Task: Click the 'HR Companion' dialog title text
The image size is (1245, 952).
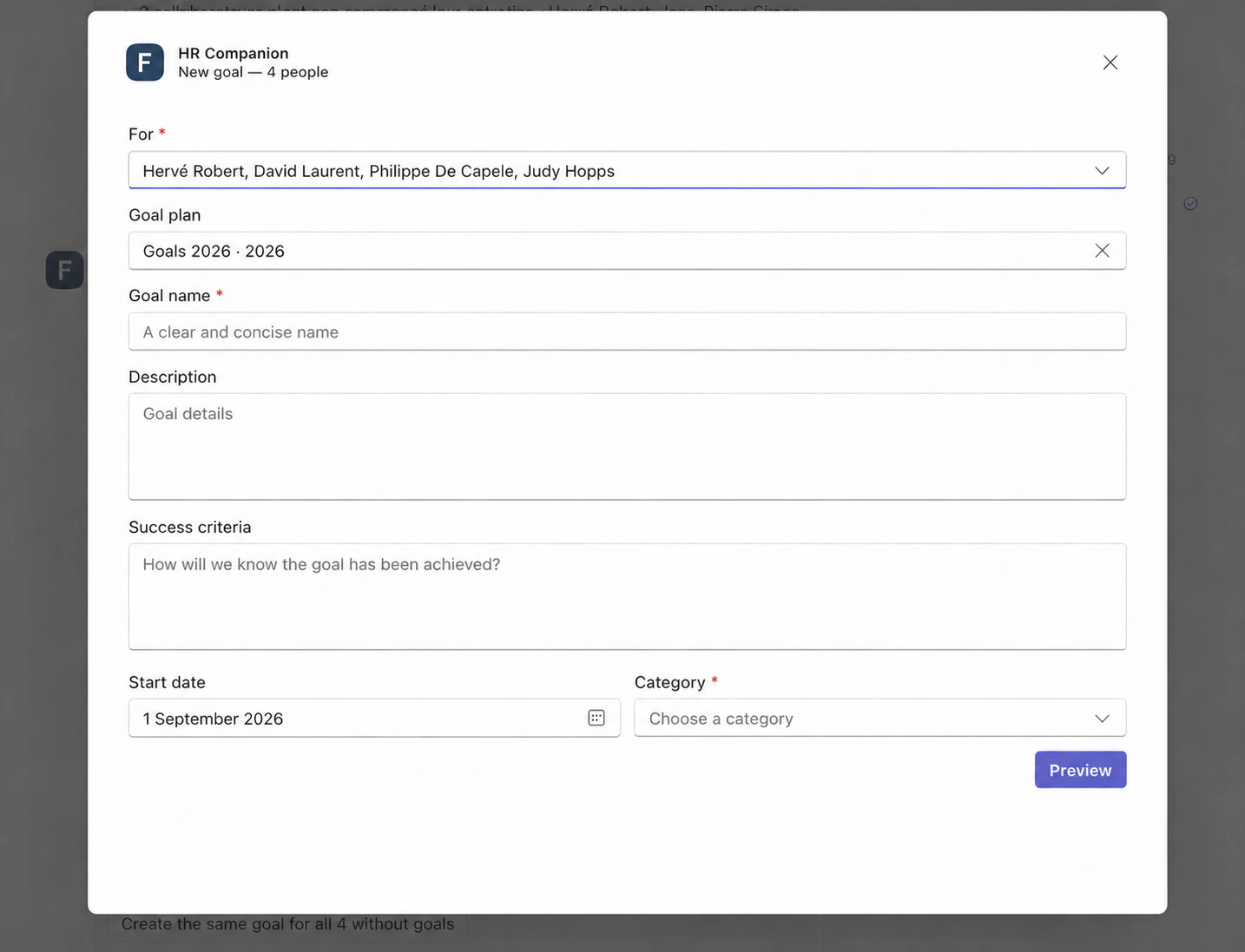Action: 234,53
